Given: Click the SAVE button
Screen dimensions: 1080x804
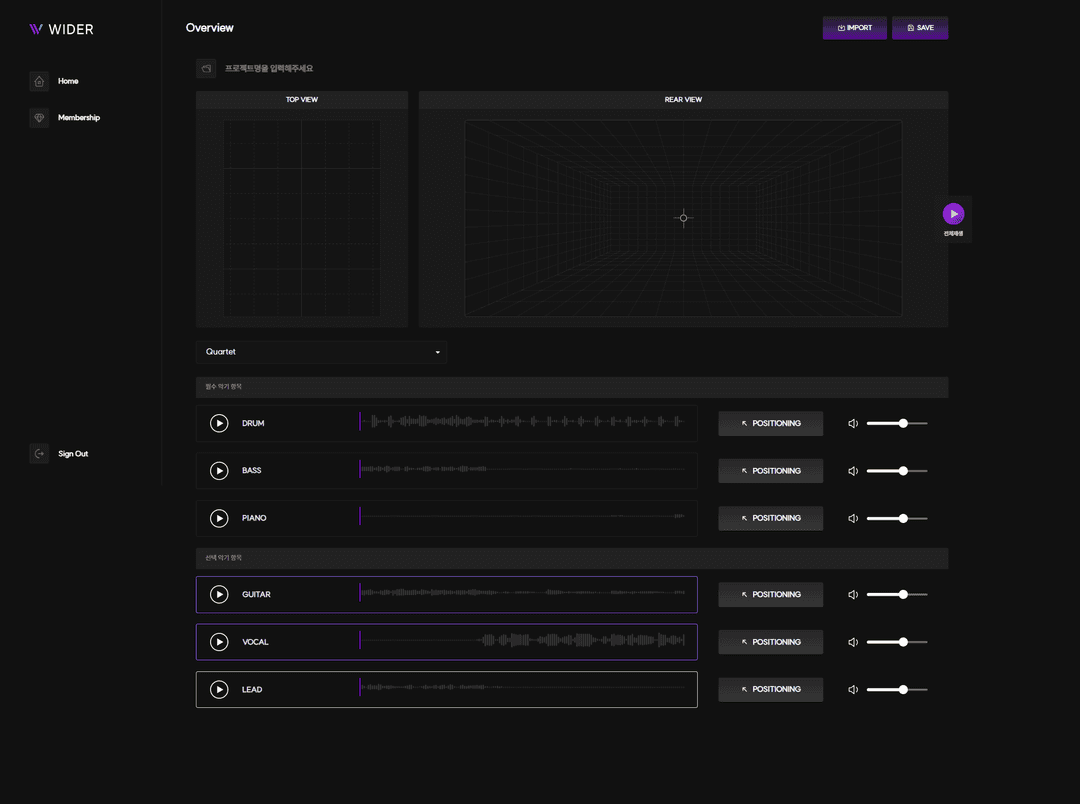Looking at the screenshot, I should click(x=919, y=28).
